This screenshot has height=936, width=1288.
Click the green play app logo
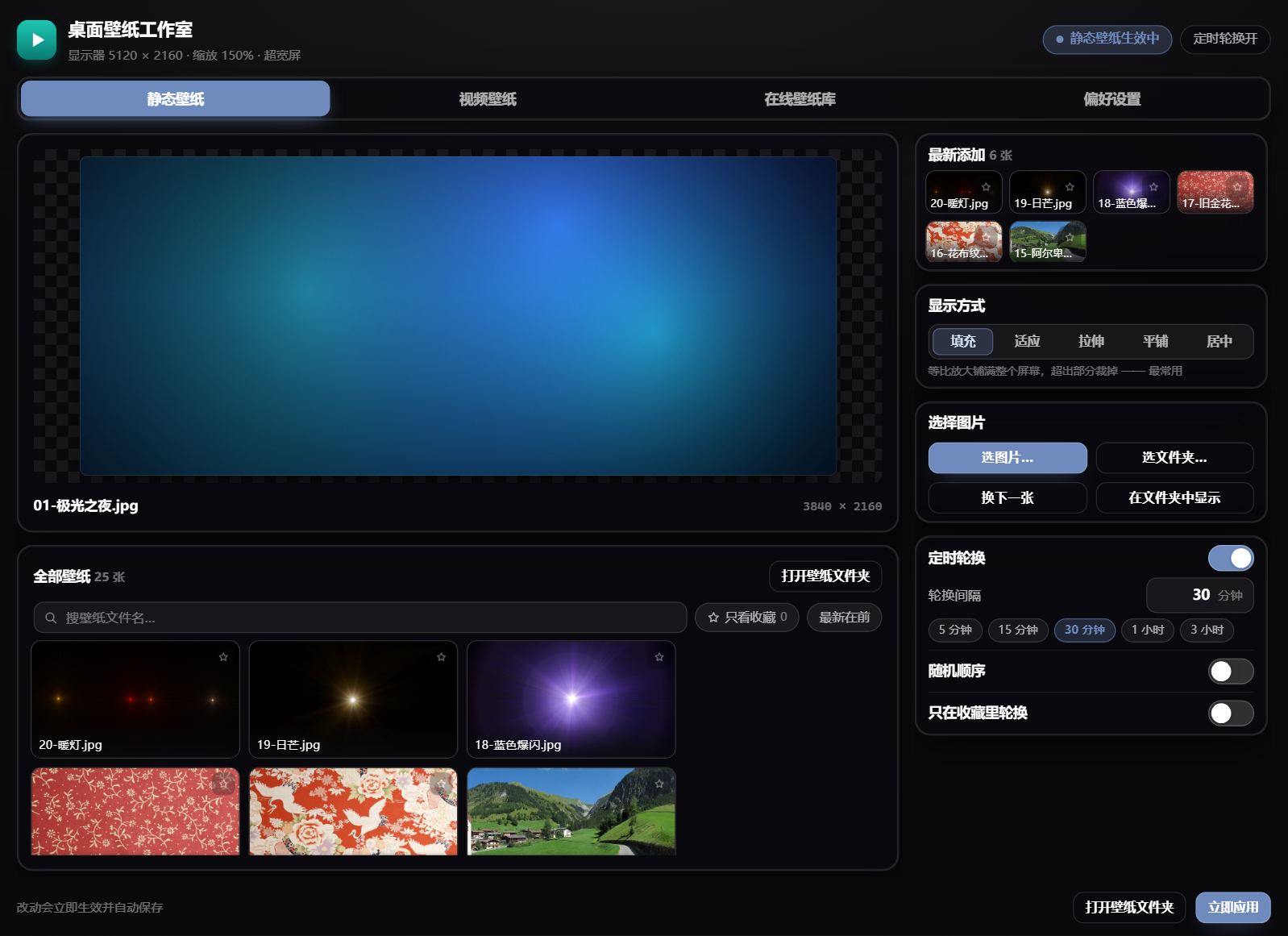click(36, 40)
